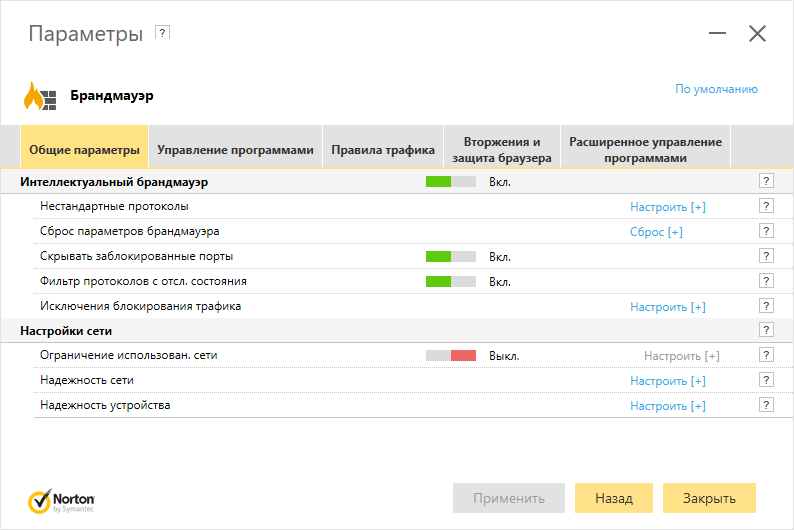Click the По умолчанию link
The width and height of the screenshot is (794, 530).
[716, 89]
